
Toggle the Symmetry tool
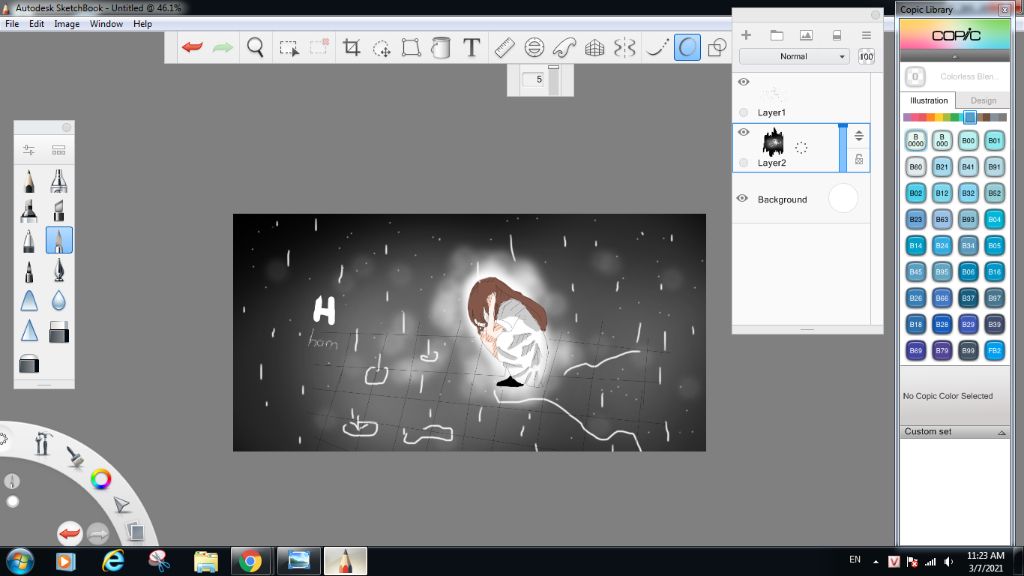click(624, 47)
